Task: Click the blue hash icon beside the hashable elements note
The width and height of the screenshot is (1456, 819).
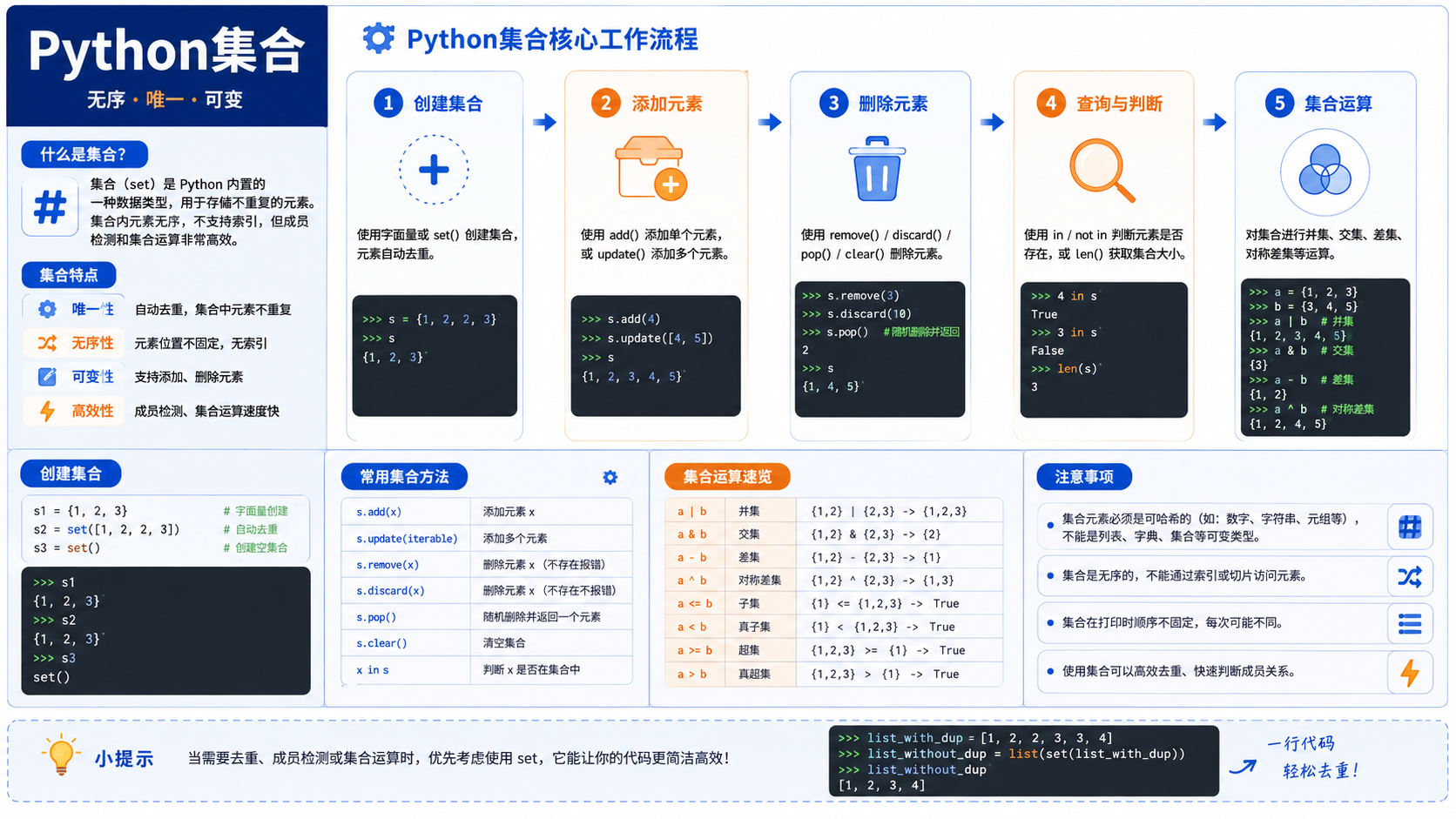Action: 1410,527
